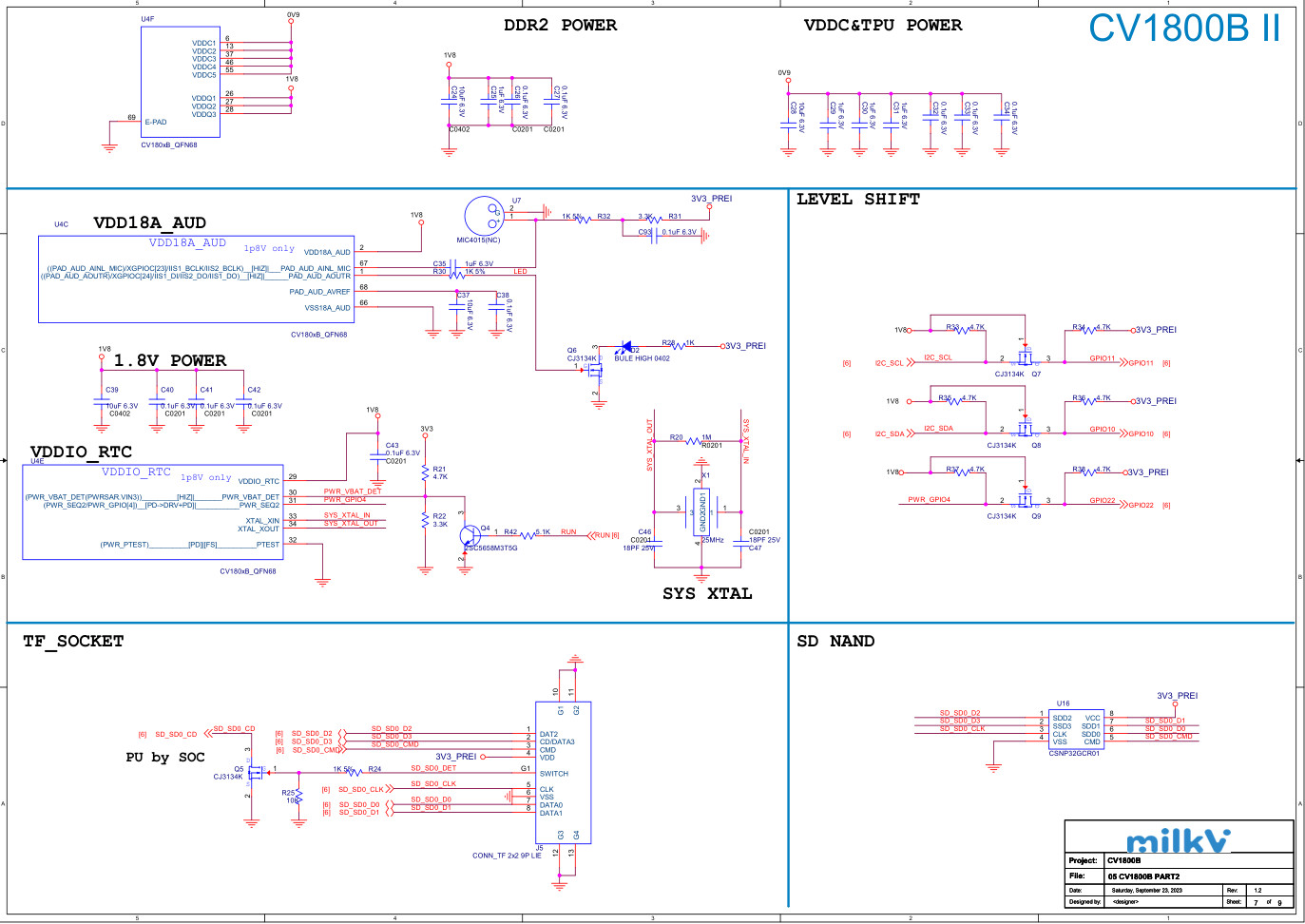Click the milkv logo in title block
The image size is (1305, 924).
1178,839
